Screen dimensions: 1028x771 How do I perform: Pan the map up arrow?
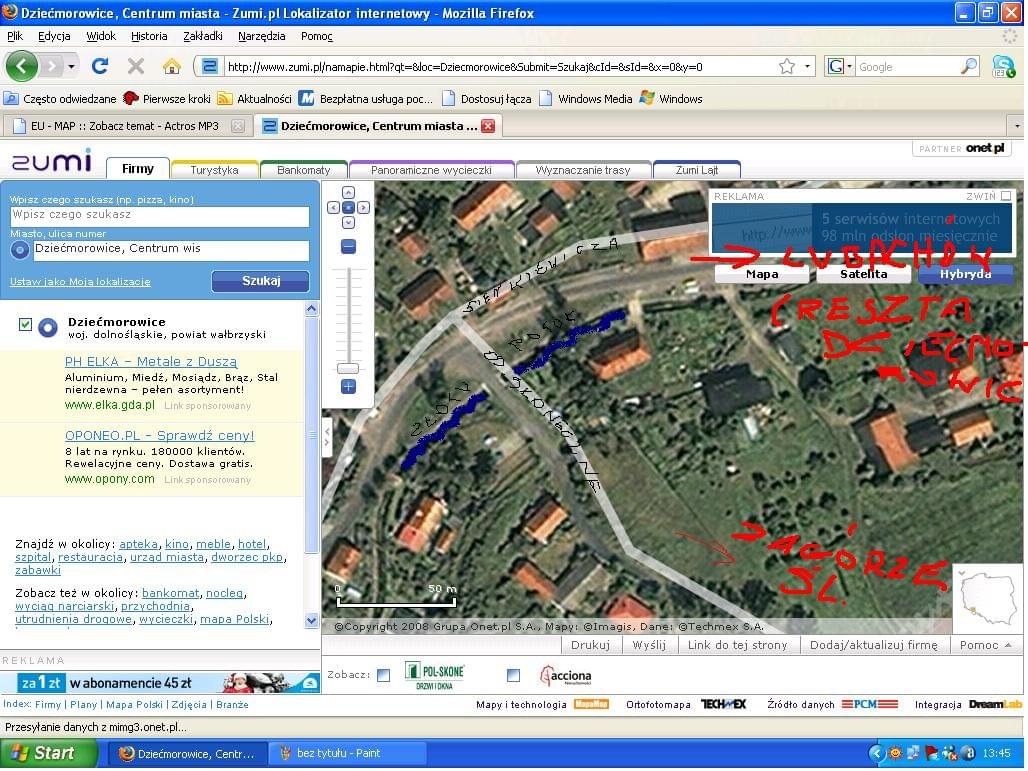click(348, 192)
